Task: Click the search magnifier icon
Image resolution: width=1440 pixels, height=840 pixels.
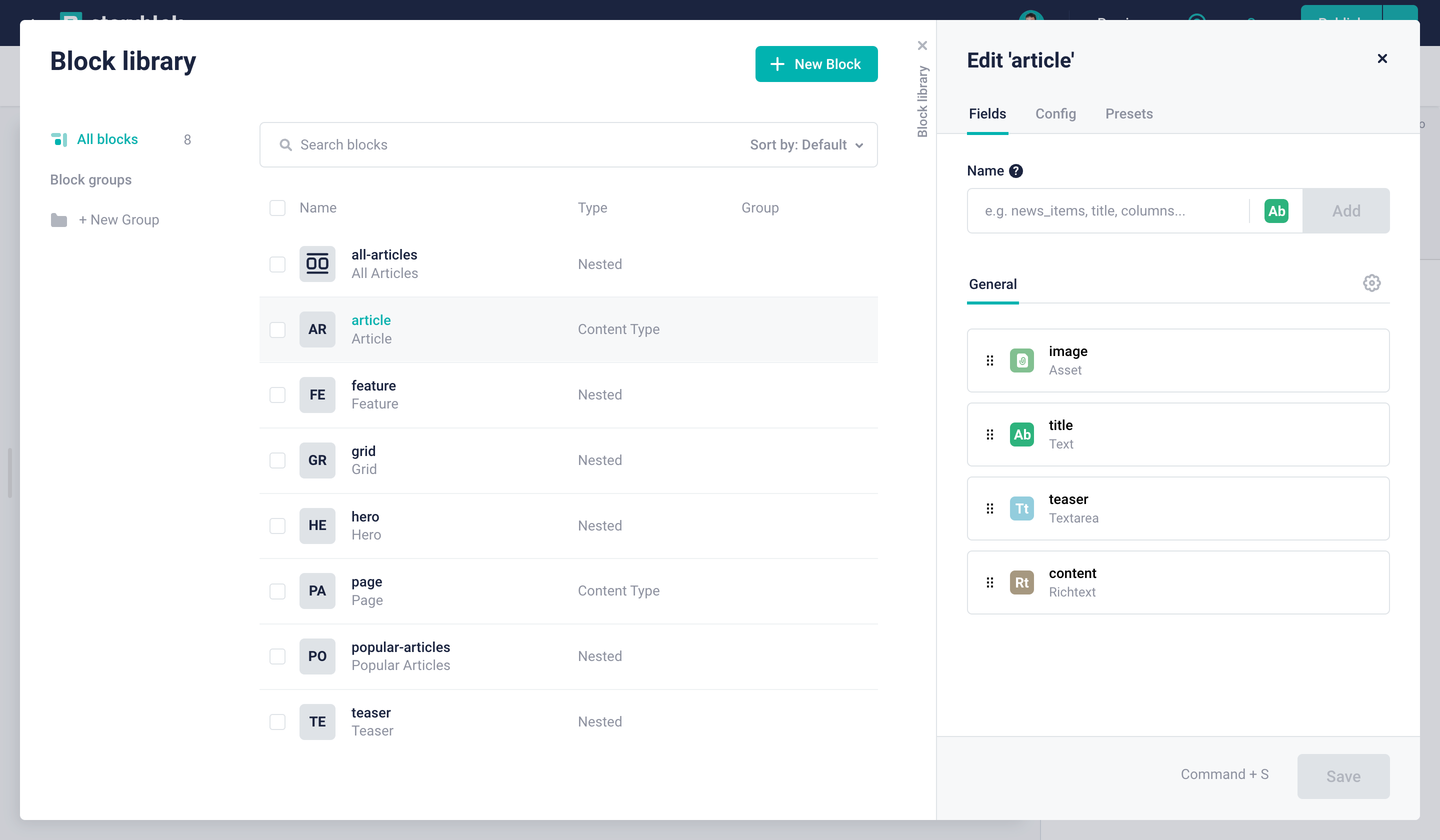Action: 285,145
